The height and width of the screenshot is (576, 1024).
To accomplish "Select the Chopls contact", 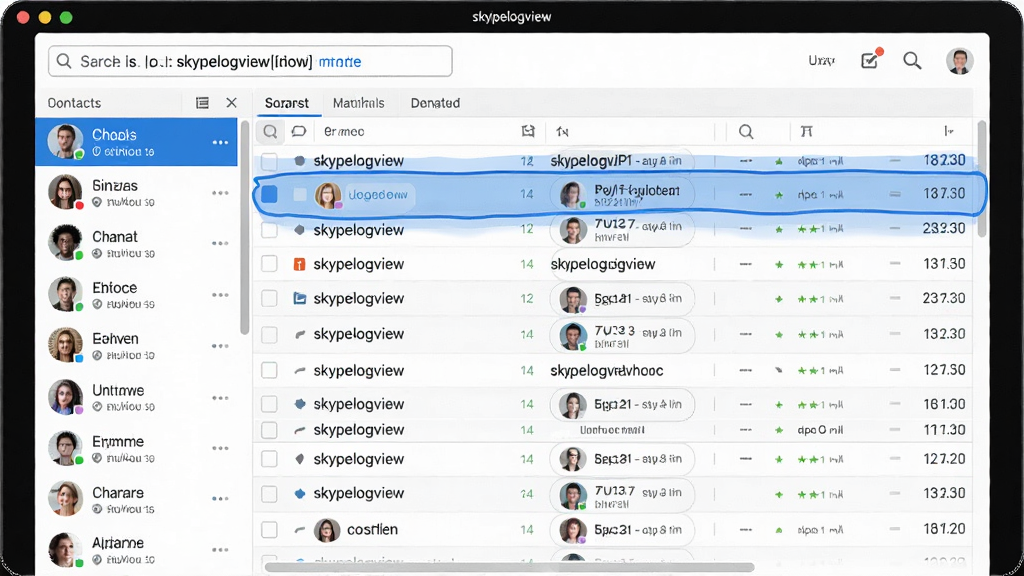I will (x=136, y=142).
